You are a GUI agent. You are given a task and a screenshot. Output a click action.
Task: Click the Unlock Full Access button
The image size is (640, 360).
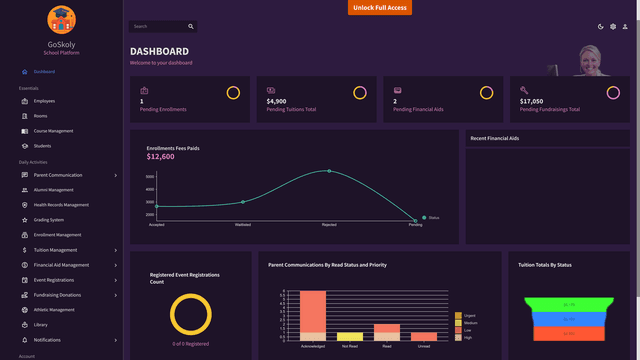coord(380,7)
